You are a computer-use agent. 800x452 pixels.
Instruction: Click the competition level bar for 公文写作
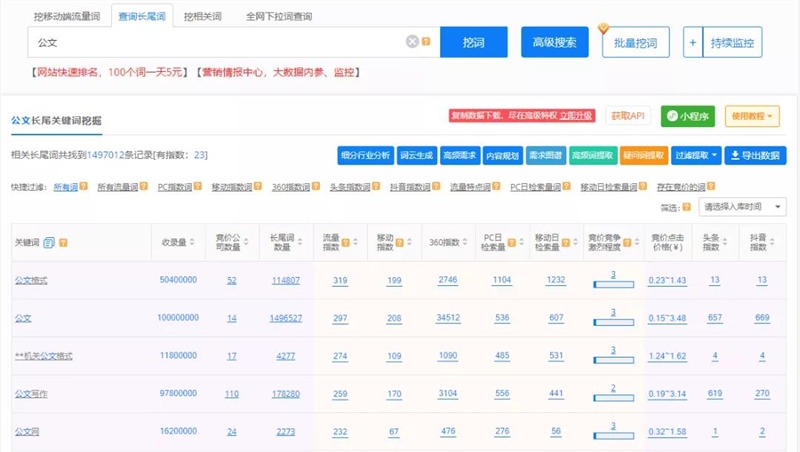tap(613, 398)
